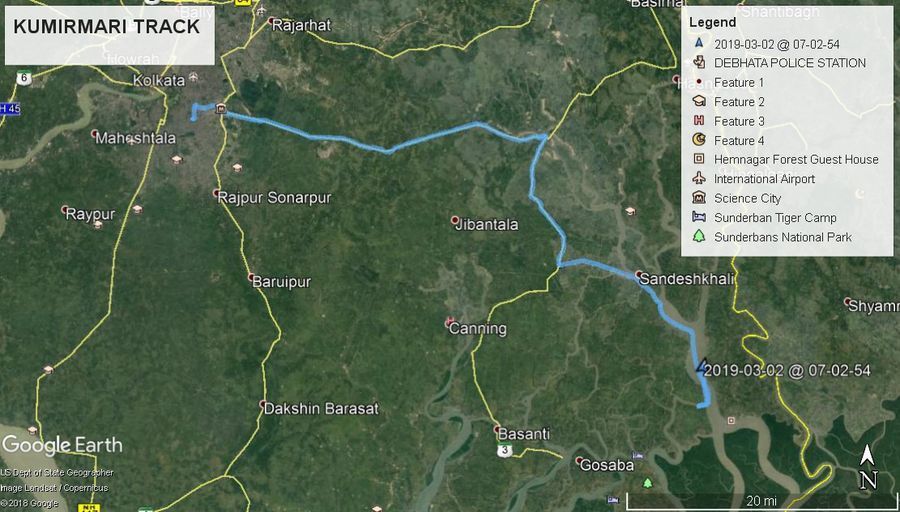Click the Jibantala red dot marker

click(x=455, y=220)
